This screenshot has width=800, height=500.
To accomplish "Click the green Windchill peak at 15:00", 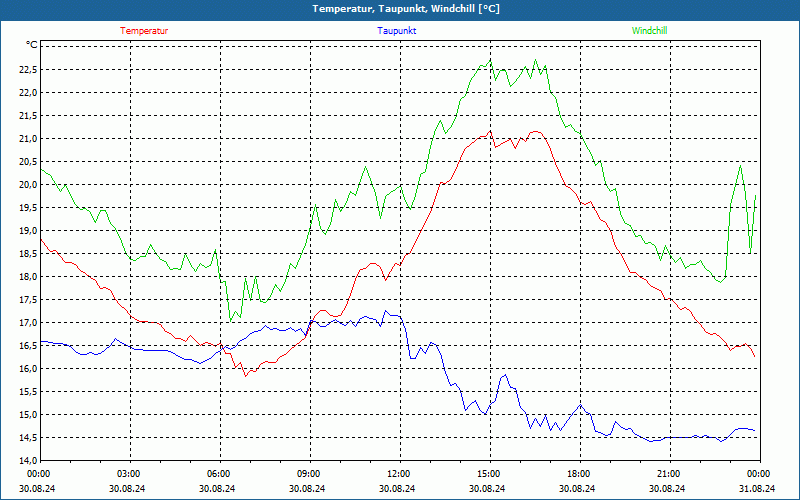I will point(490,60).
